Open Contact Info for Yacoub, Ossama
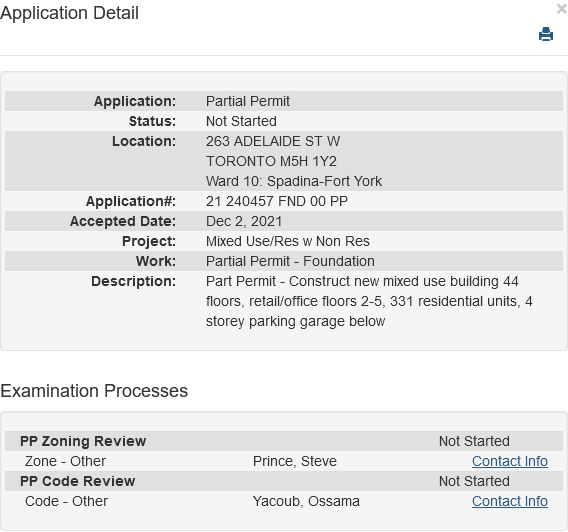Image resolution: width=568 pixels, height=532 pixels. click(x=510, y=501)
